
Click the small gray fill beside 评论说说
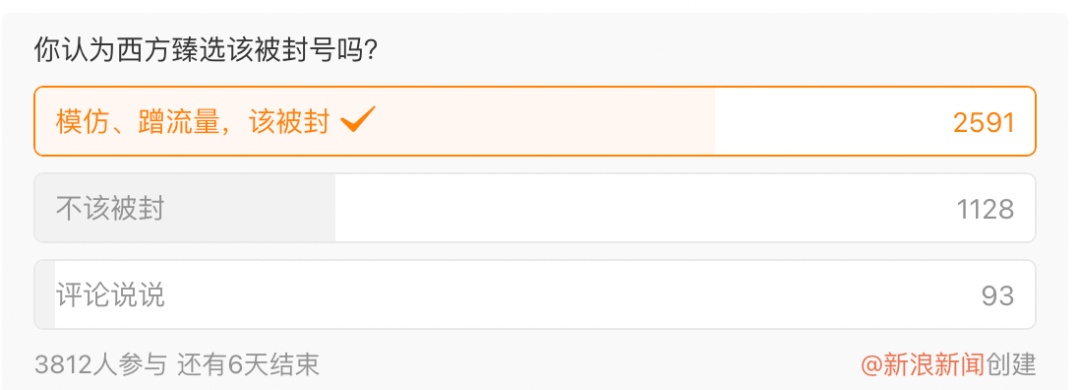tap(45, 295)
